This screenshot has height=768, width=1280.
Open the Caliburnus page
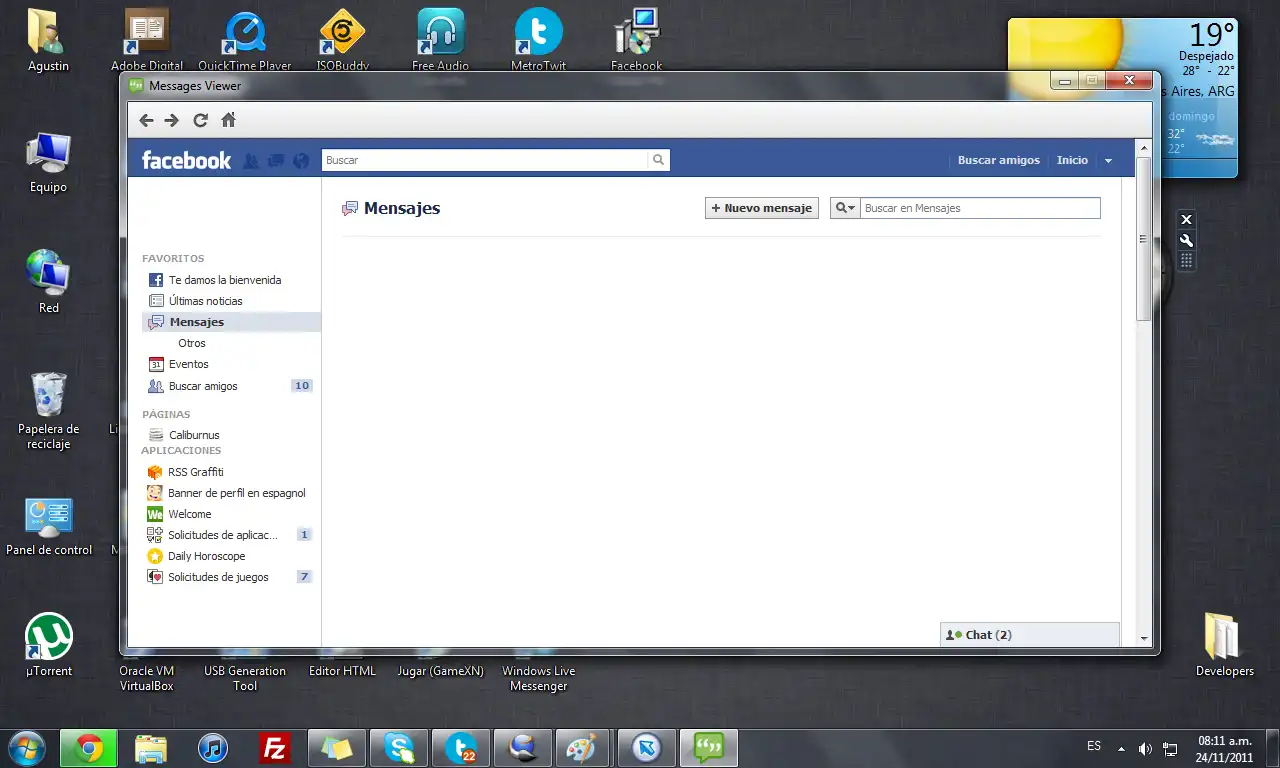tap(194, 435)
